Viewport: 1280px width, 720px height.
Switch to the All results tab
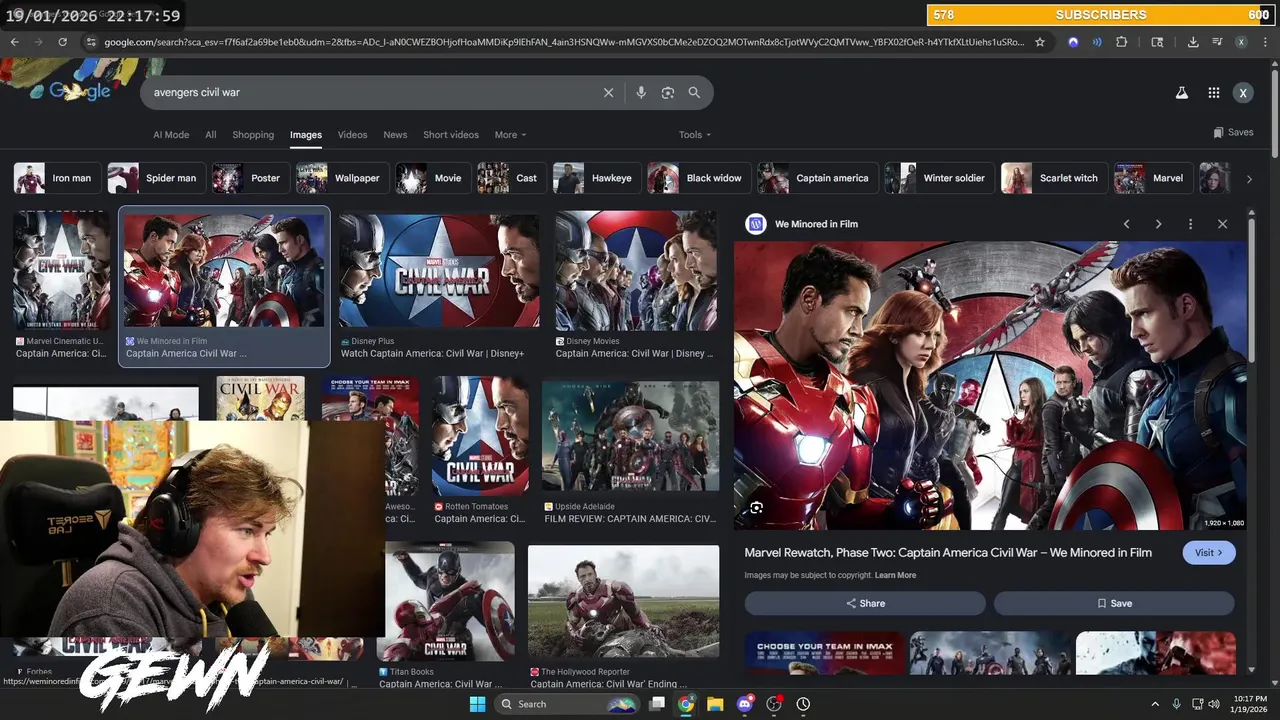pos(211,135)
